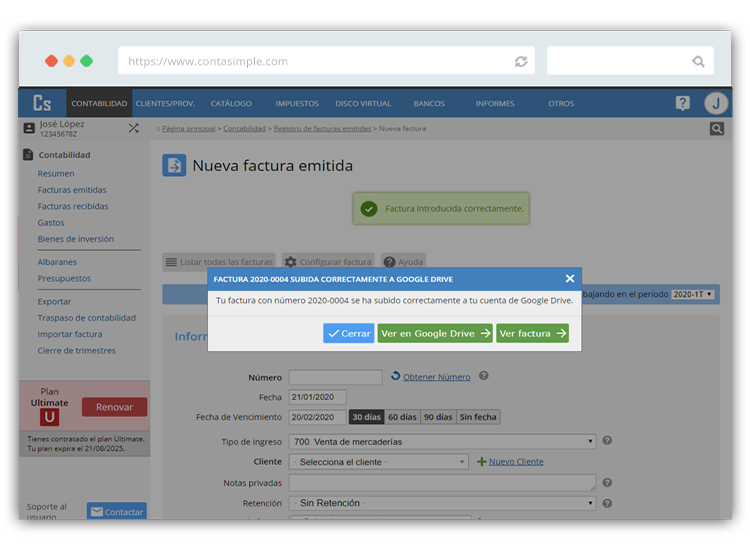This screenshot has height=552, width=750.
Task: Open the período 2020-1T dropdown
Action: [693, 295]
